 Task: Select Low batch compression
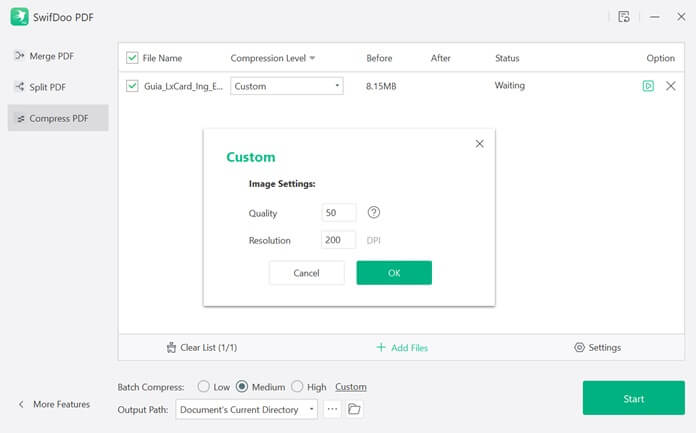203,386
